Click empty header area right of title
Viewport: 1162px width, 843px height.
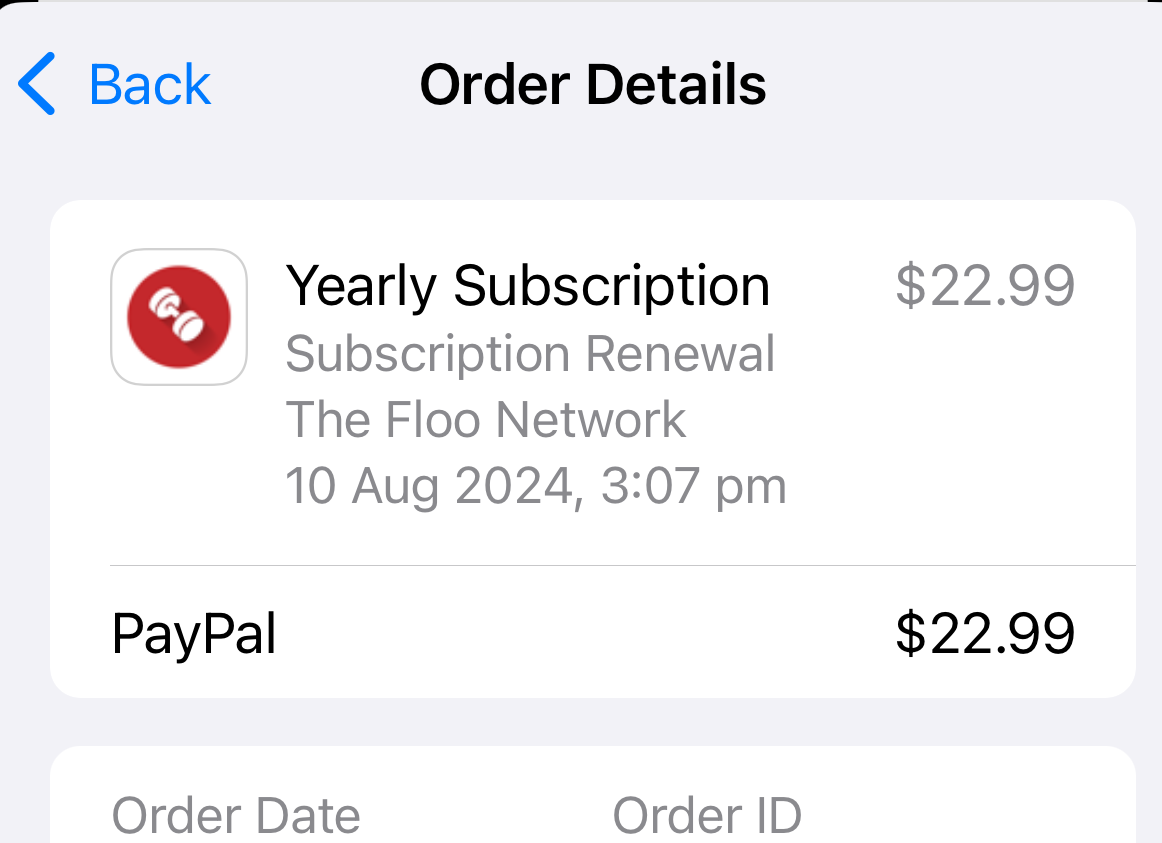point(960,85)
